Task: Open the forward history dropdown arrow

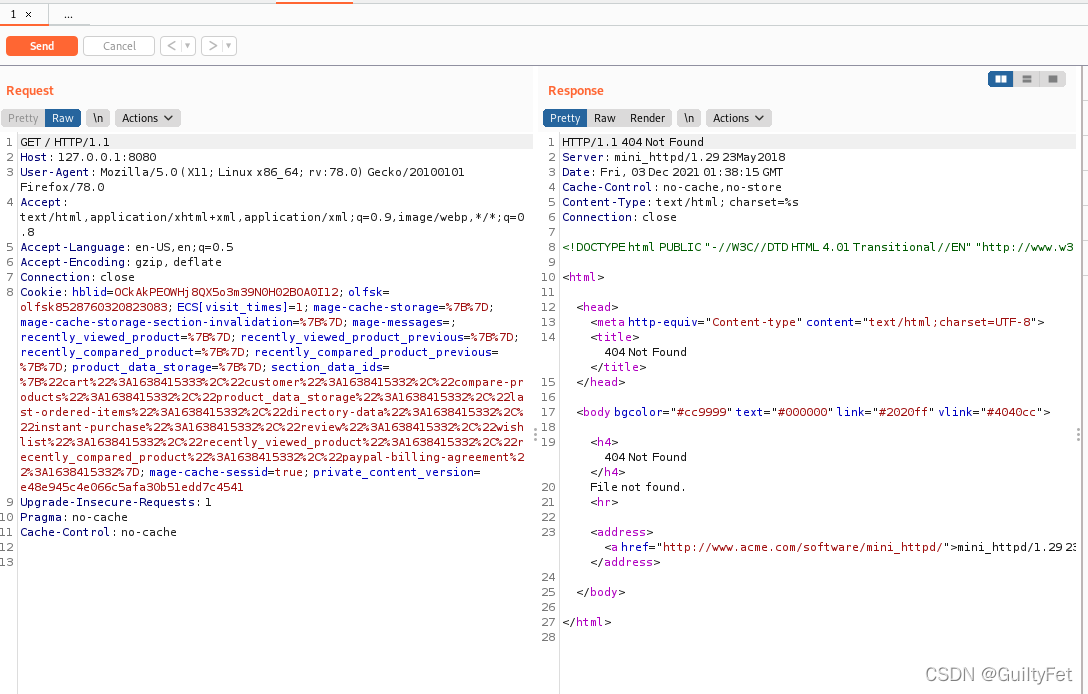Action: (229, 46)
